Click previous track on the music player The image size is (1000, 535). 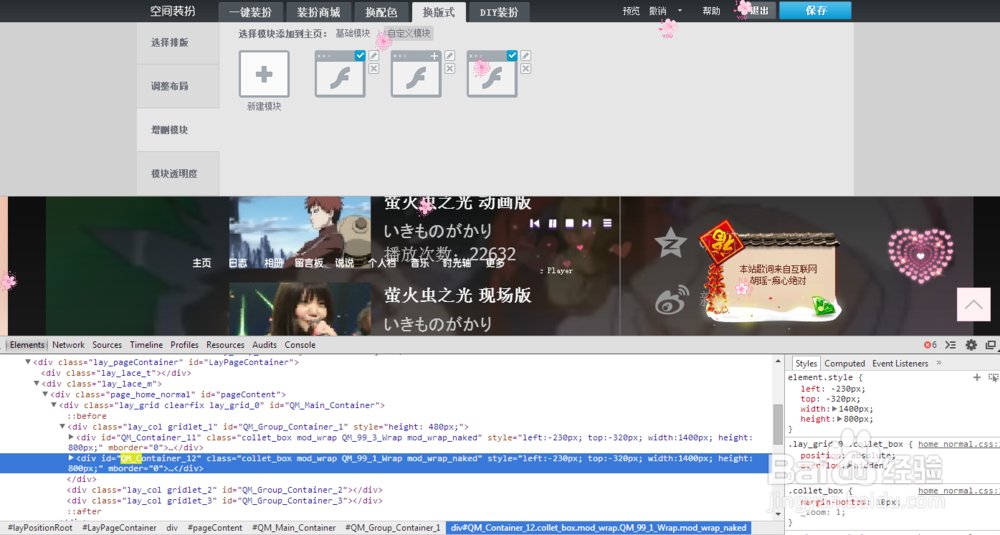pyautogui.click(x=534, y=223)
